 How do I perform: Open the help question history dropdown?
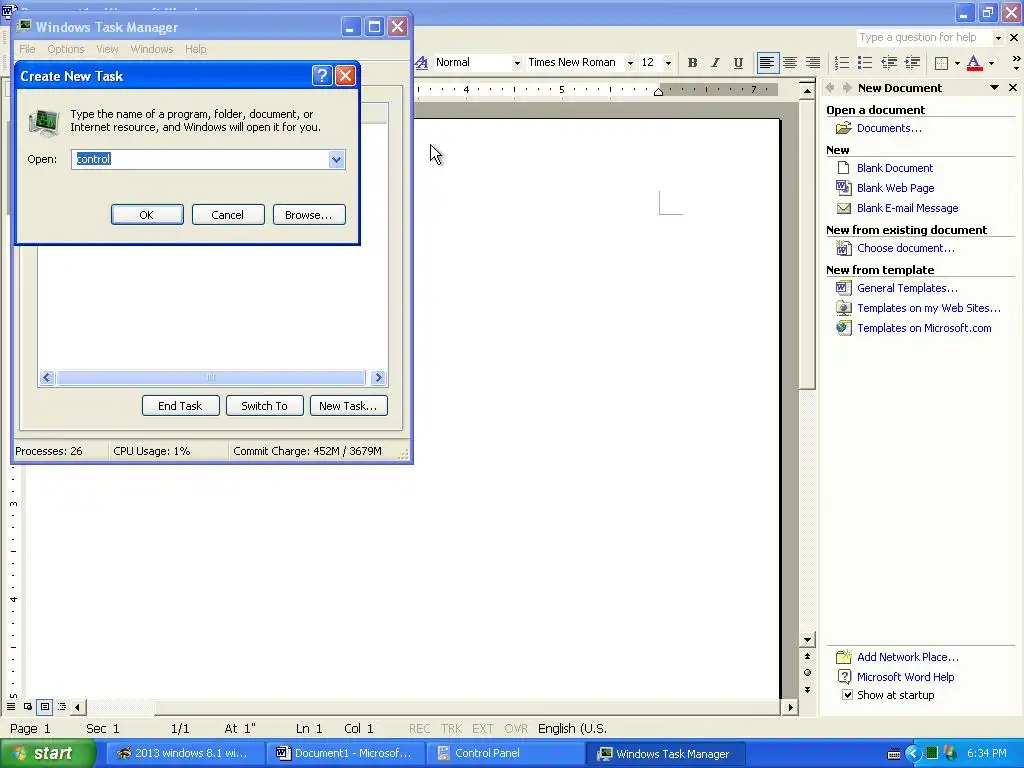coord(998,38)
